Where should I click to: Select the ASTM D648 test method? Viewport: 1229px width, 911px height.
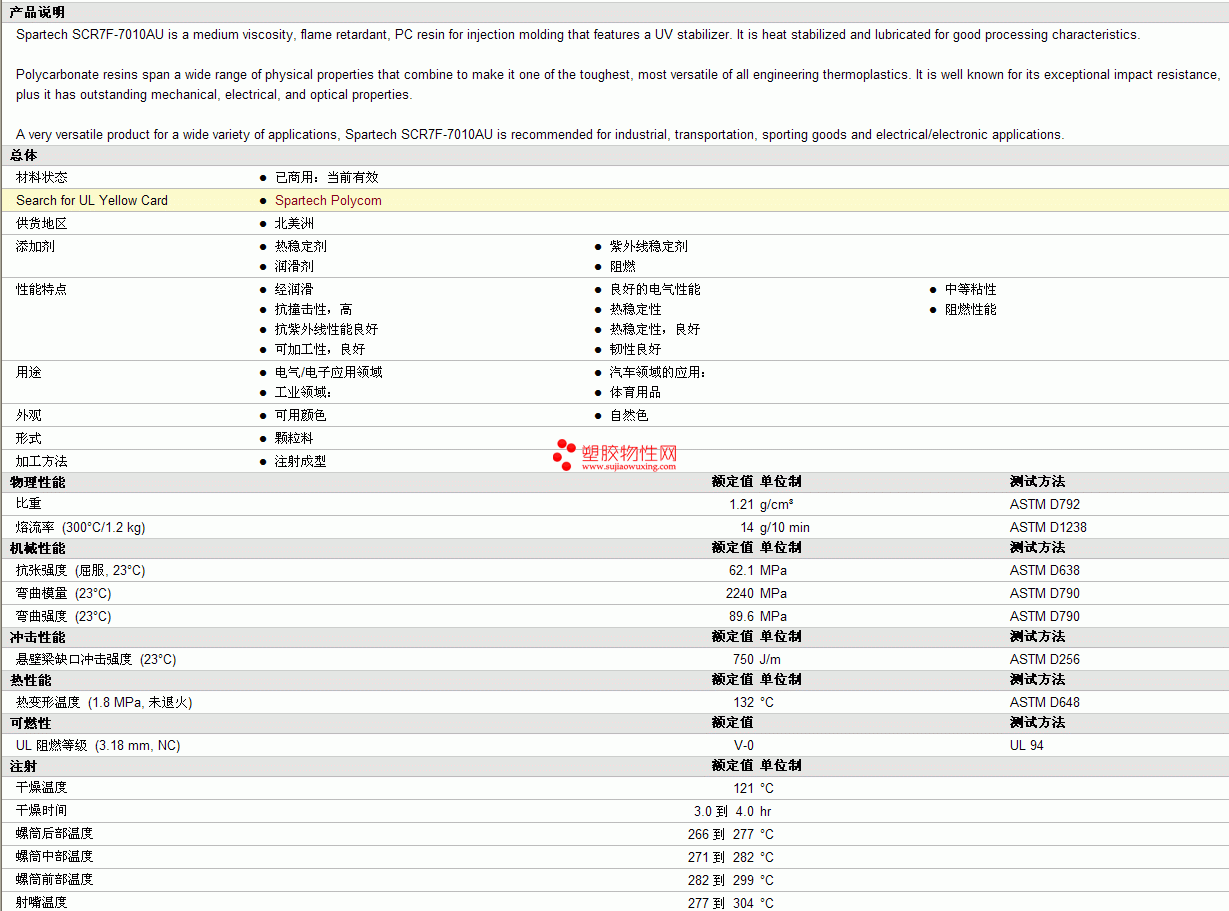click(x=1045, y=702)
